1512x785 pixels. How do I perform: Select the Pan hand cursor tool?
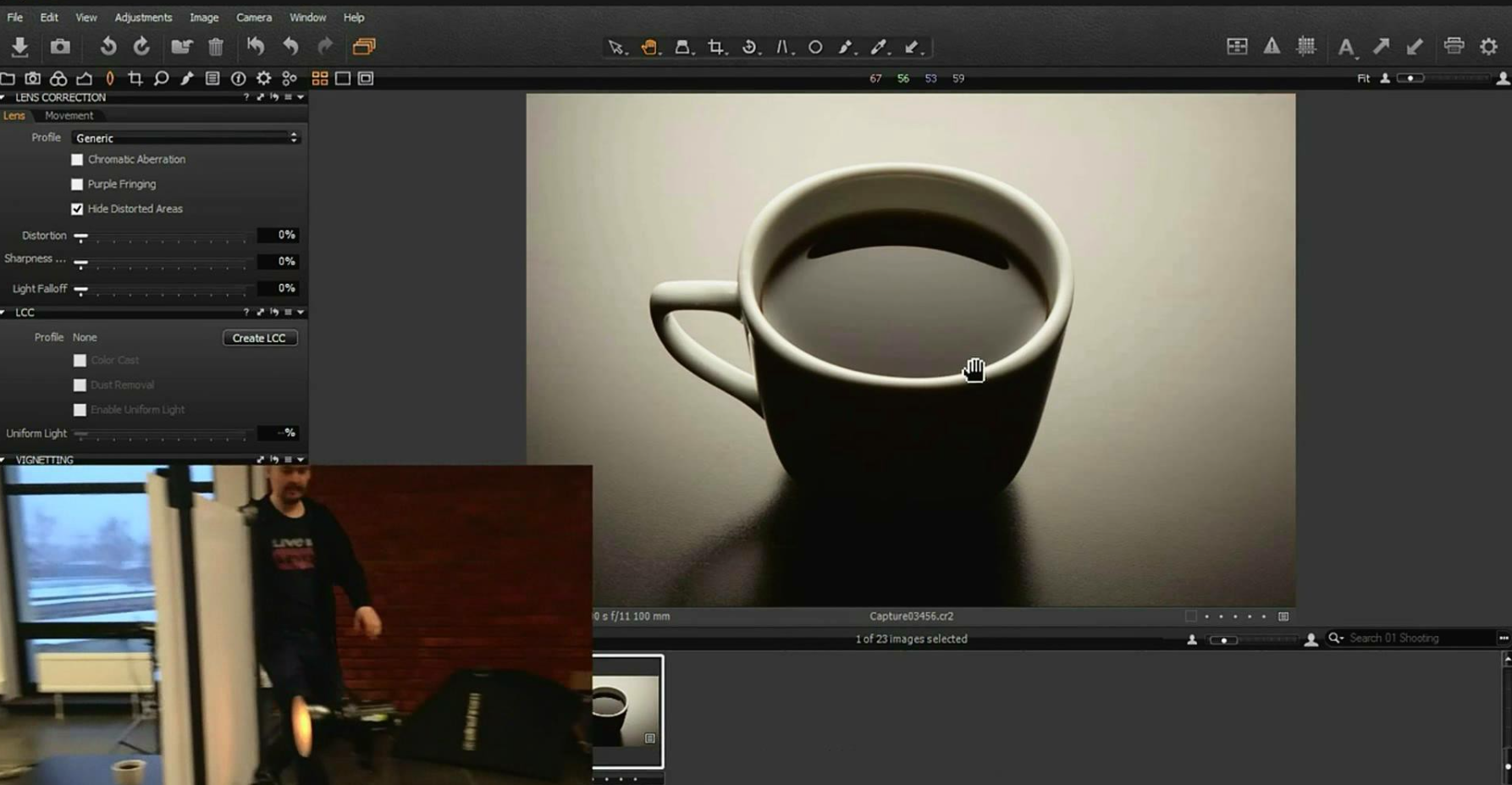649,47
